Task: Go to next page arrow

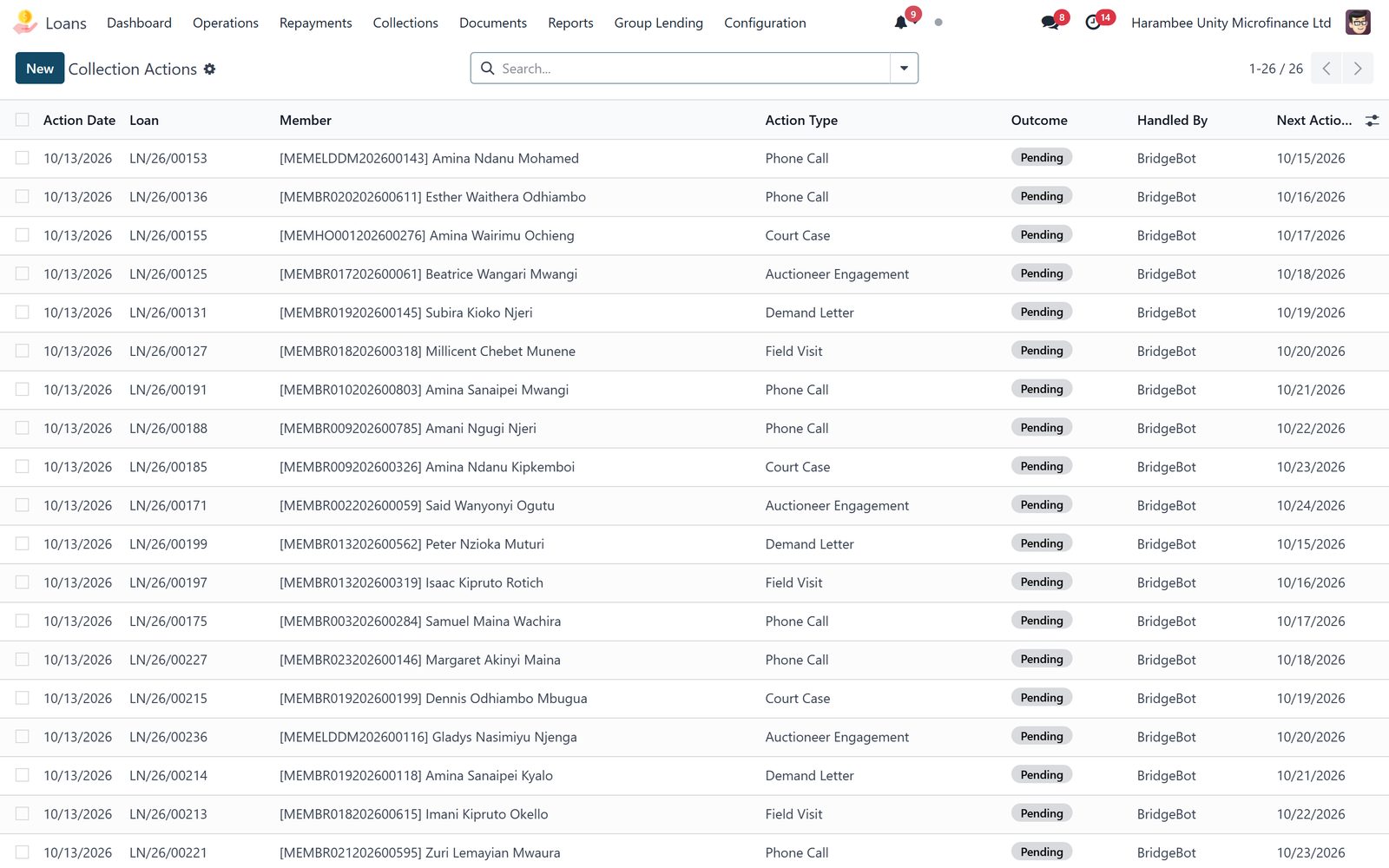Action: [x=1358, y=69]
